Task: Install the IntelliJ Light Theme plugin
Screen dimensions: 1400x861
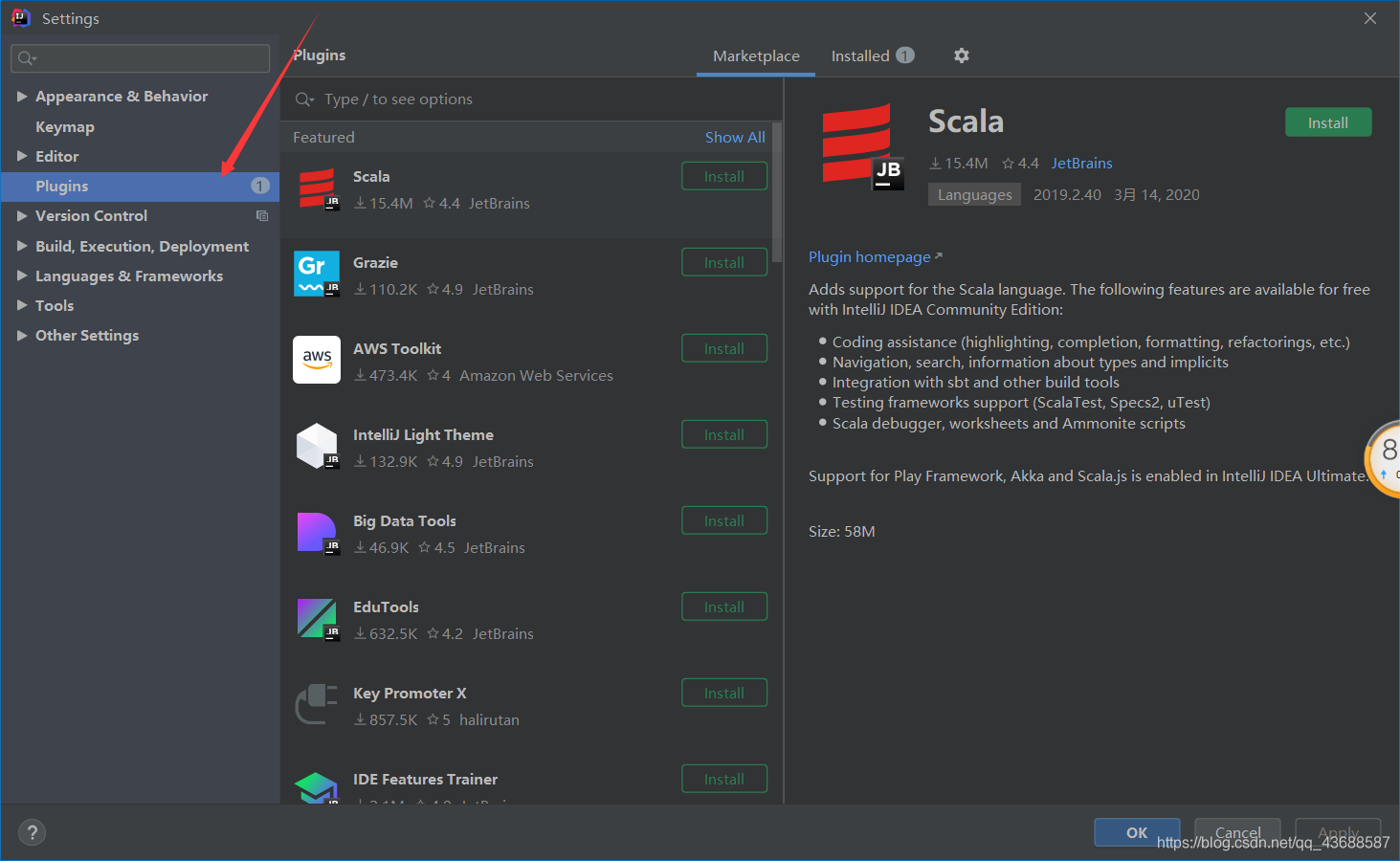Action: (x=724, y=434)
